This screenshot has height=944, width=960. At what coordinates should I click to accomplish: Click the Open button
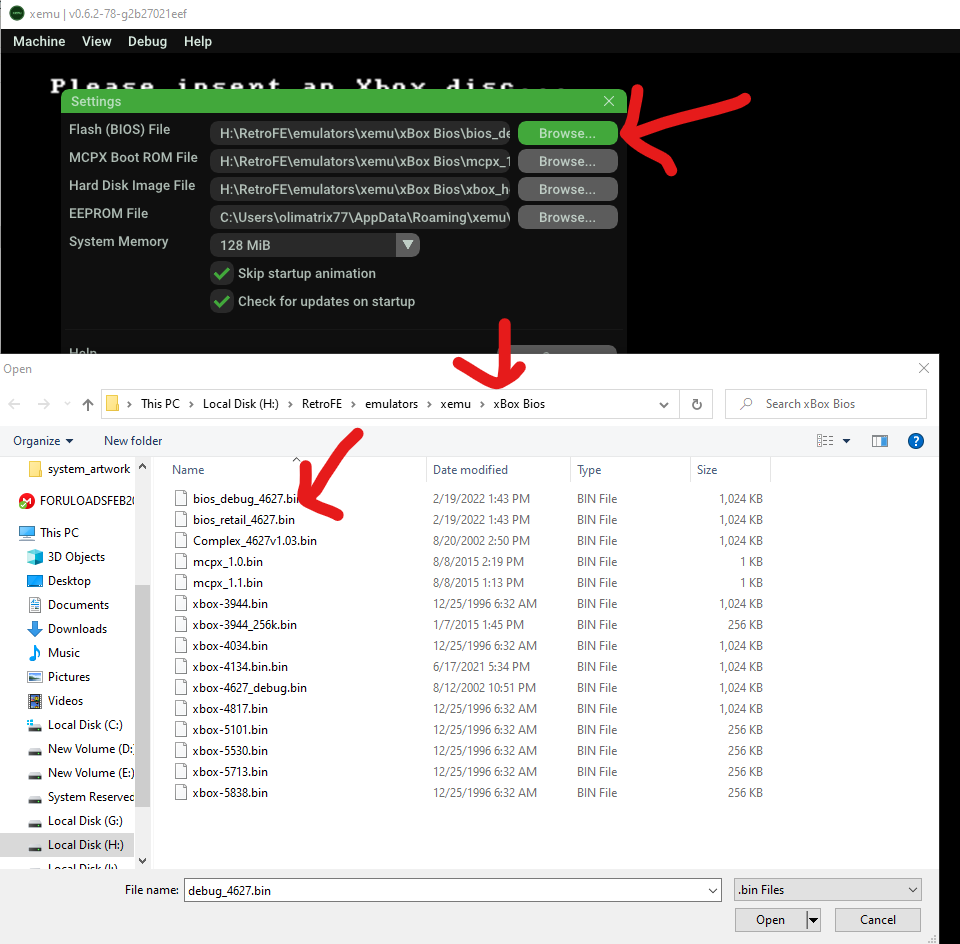(770, 920)
